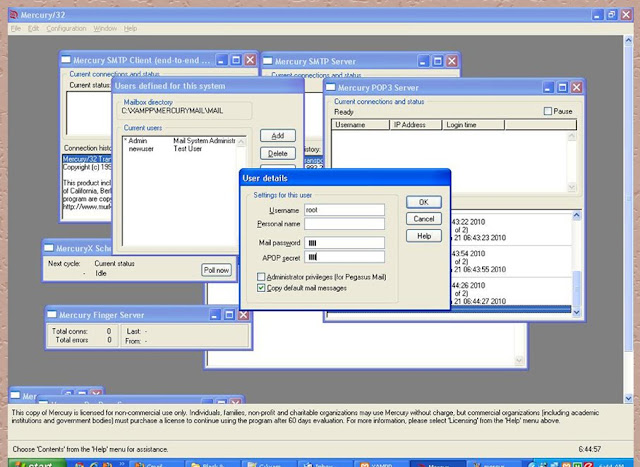Screen dimensions: 640x467
Task: Close the Mercury SMTP Client window
Action: pyautogui.click(x=250, y=60)
